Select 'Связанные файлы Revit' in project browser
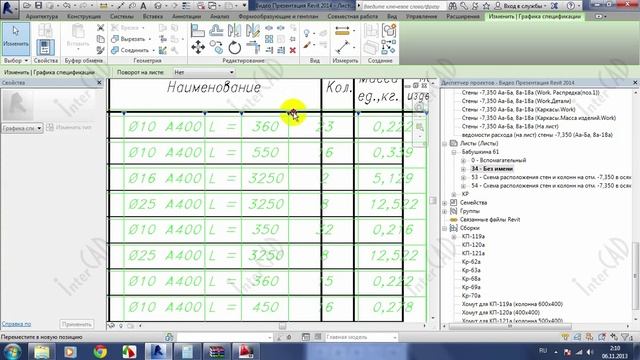This screenshot has width=640, height=360. [490, 220]
